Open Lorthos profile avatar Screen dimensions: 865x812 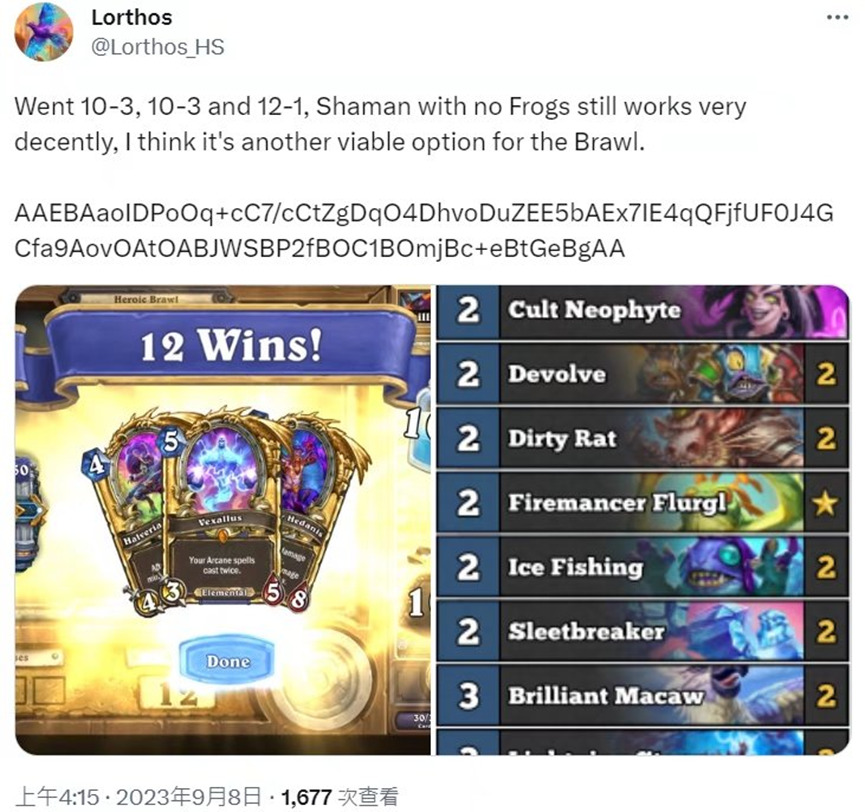click(44, 31)
